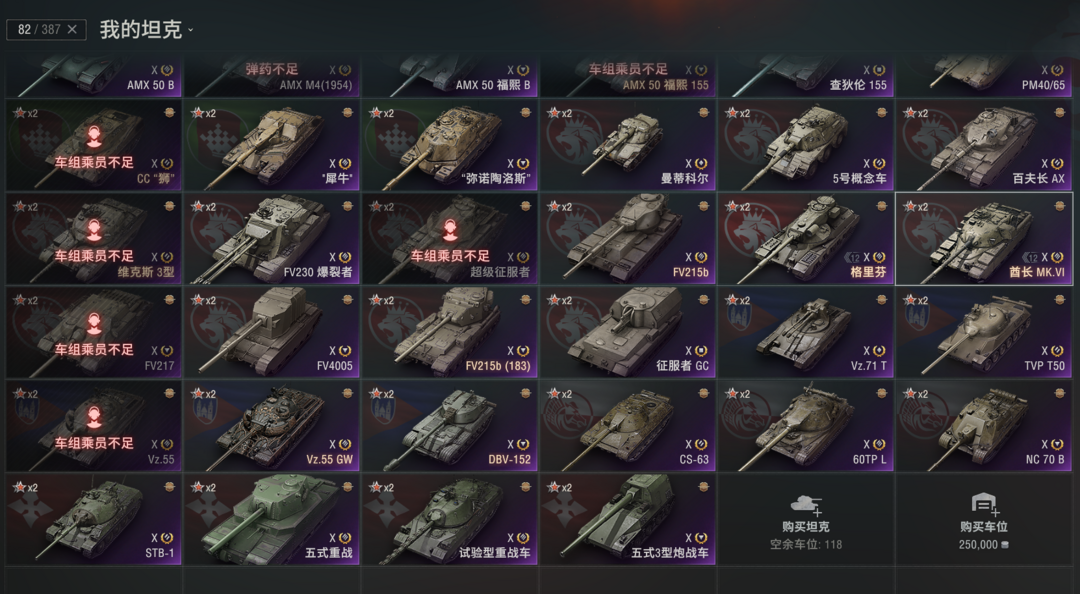
Task: Click the gold badge icon on 曼蒂科尔
Action: tap(703, 112)
